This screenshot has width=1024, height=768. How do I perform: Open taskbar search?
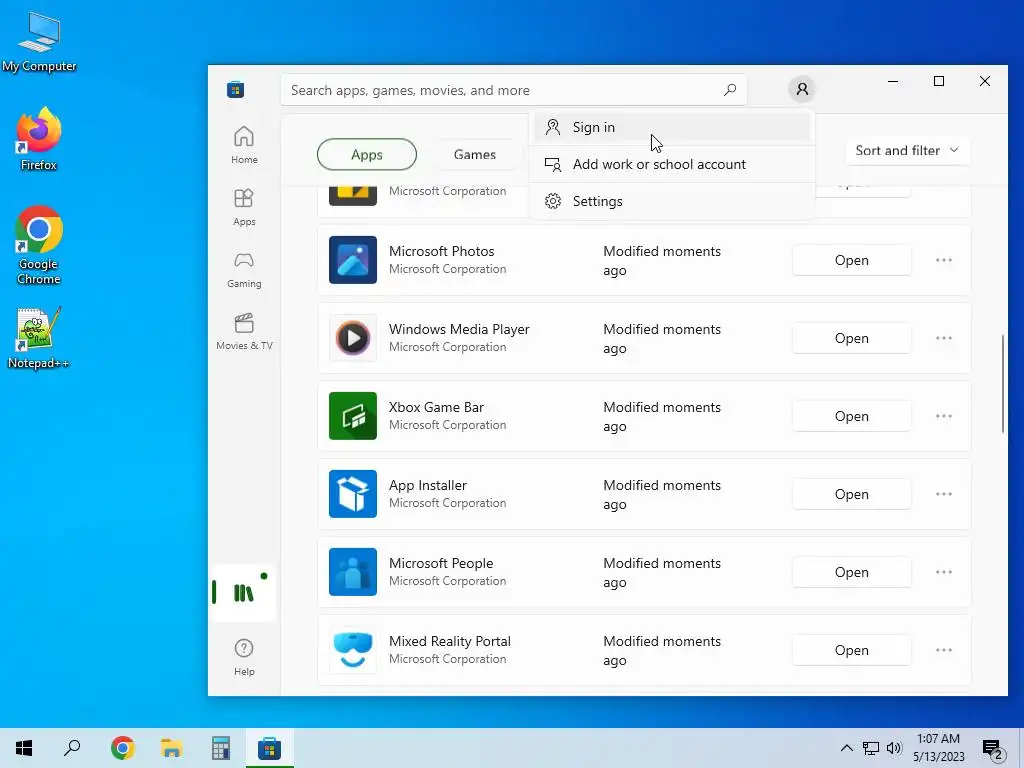[72, 748]
